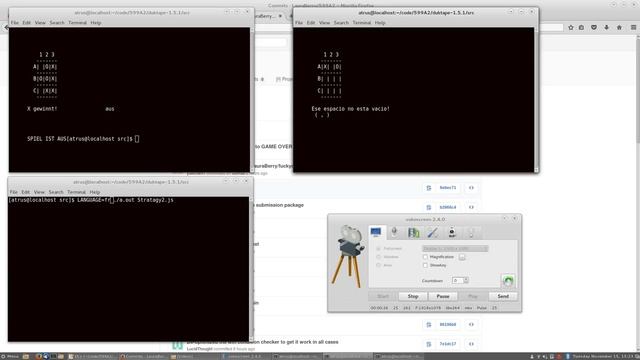
Task: Open Help menu in Spanish game terminal
Action: (x=380, y=23)
